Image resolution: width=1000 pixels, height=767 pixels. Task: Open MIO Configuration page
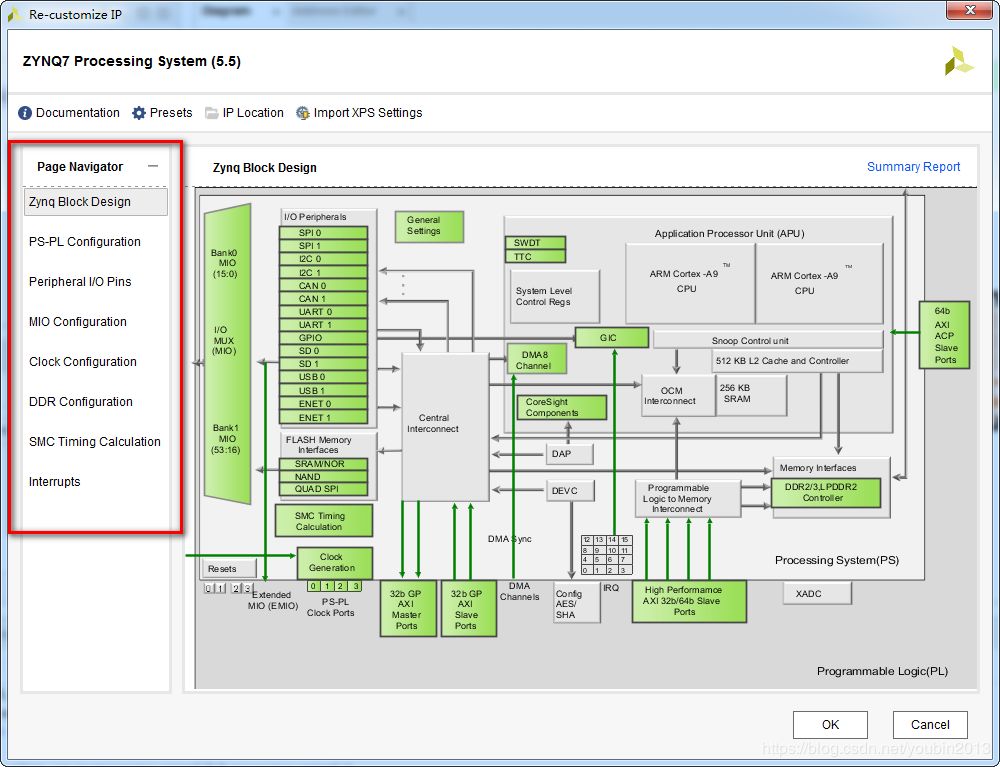click(x=78, y=322)
